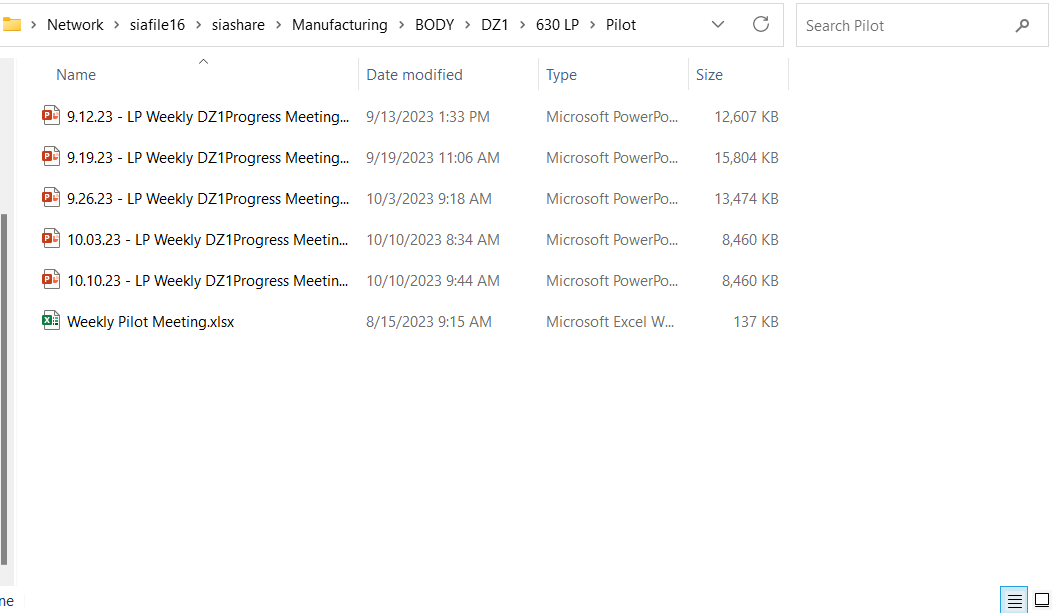1055x613 pixels.
Task: Click PowerPoint icon of 9.19.23 file
Action: (51, 157)
